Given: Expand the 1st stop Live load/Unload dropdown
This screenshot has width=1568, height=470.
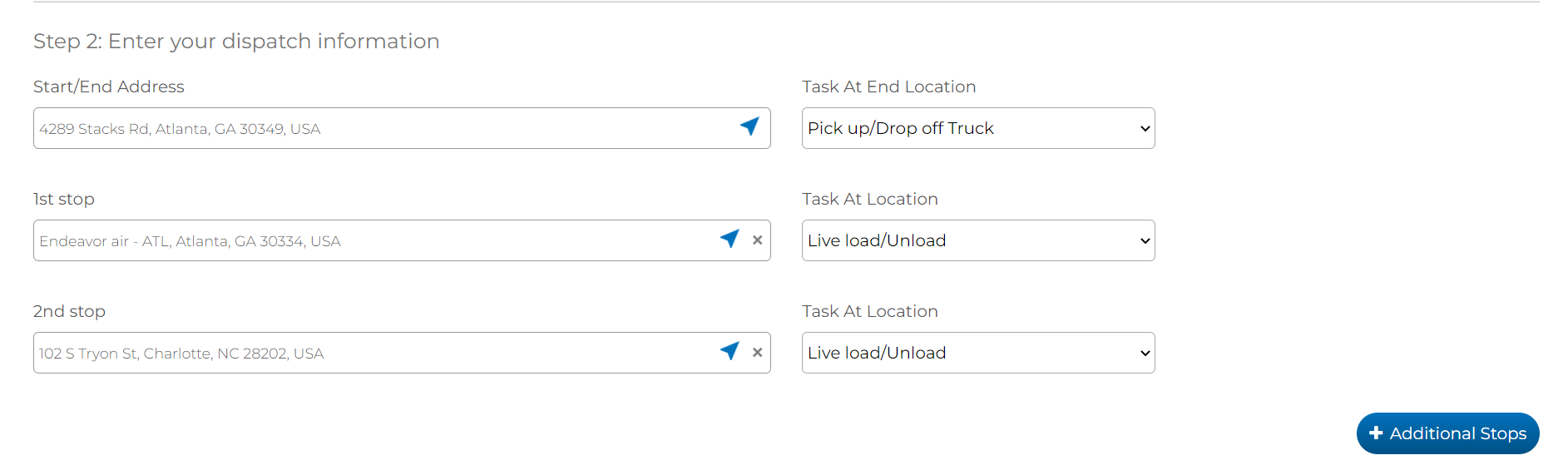Looking at the screenshot, I should pyautogui.click(x=977, y=240).
